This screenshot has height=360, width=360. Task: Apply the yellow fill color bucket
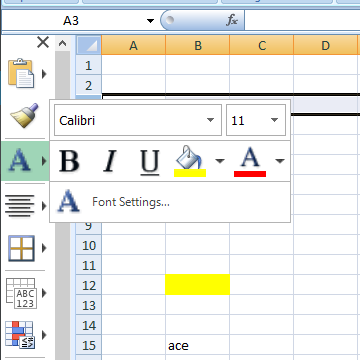tap(190, 161)
